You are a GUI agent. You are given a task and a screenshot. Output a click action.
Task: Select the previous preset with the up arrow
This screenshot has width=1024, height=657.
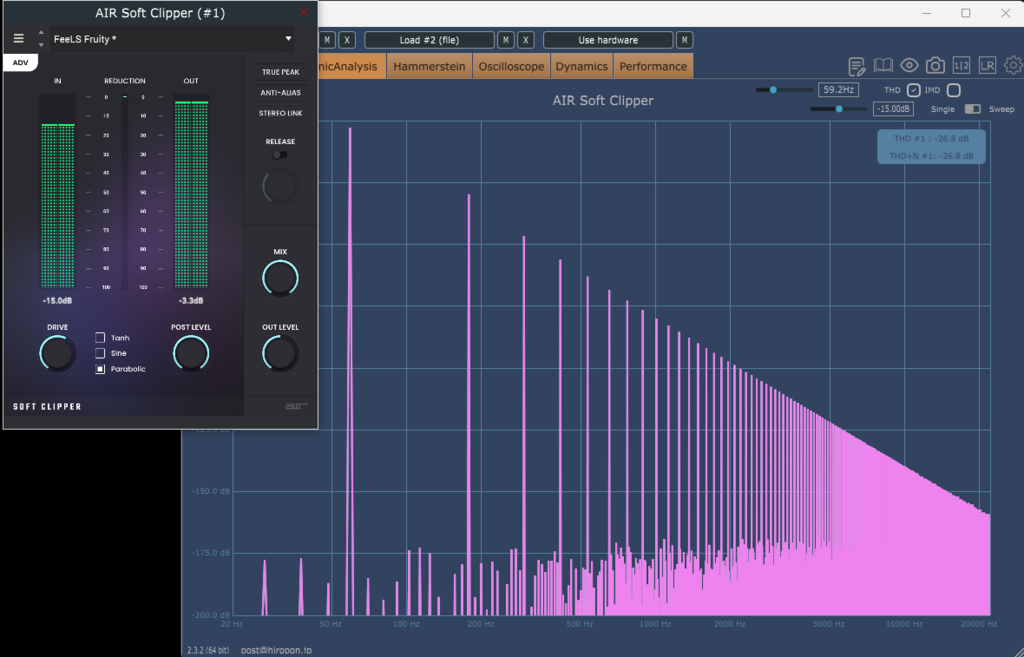pos(41,33)
